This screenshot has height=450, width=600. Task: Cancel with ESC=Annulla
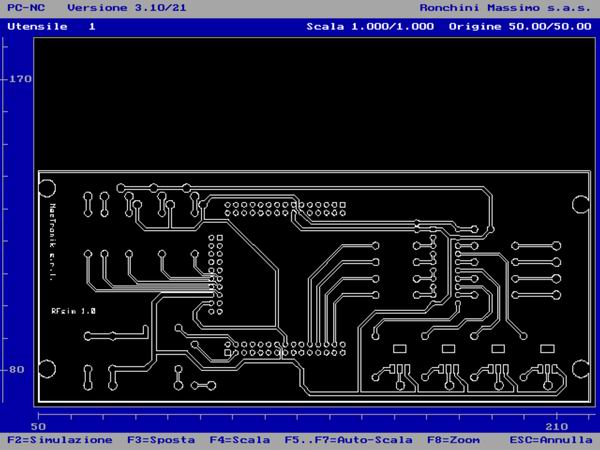pos(551,439)
